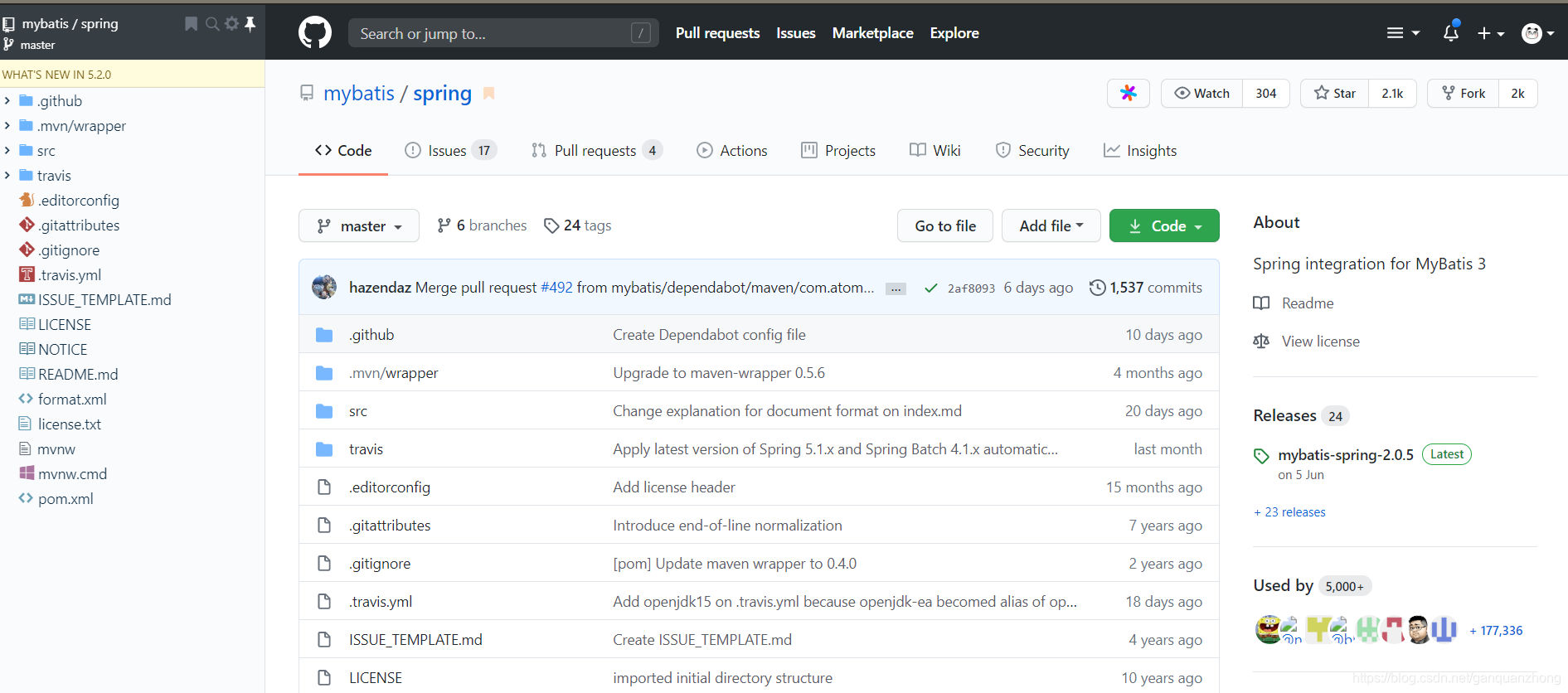Open + 177,336 dependents link

[1496, 631]
